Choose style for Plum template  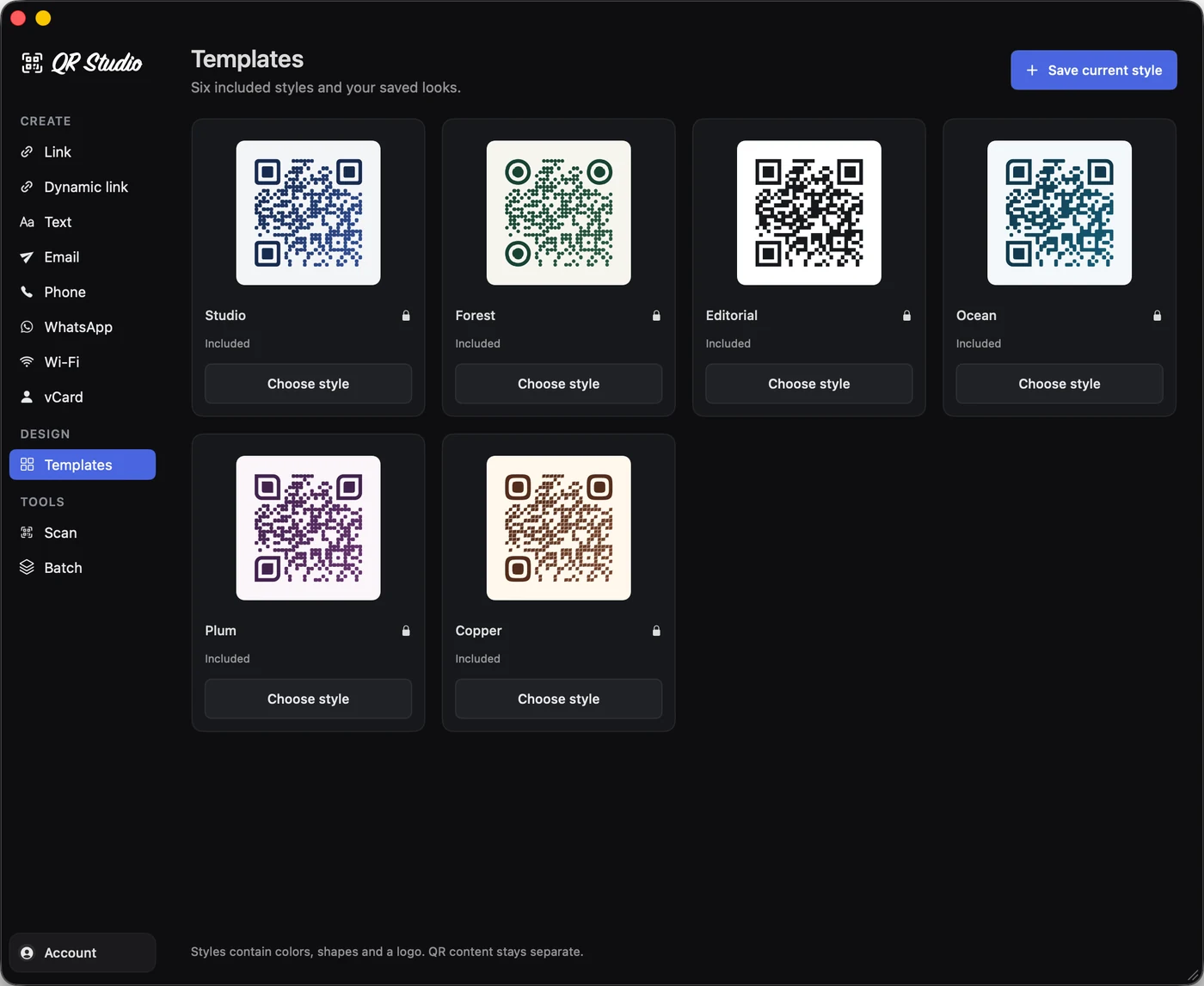pos(308,699)
